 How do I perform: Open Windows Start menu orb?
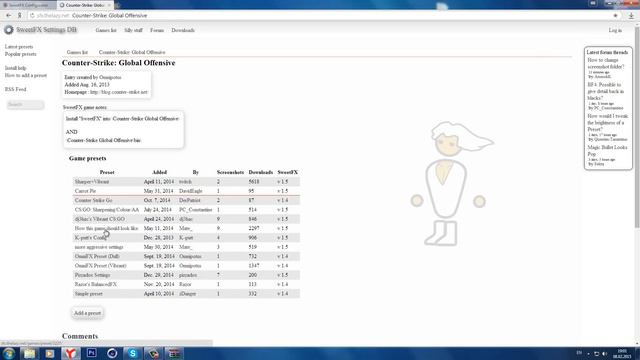coord(9,353)
